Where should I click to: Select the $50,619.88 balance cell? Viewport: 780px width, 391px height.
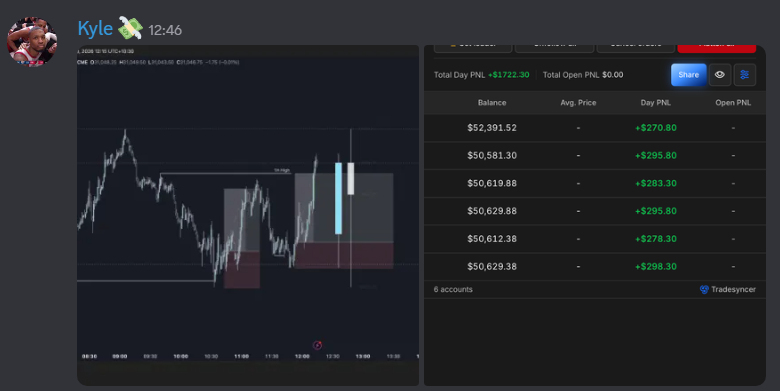pyautogui.click(x=492, y=184)
